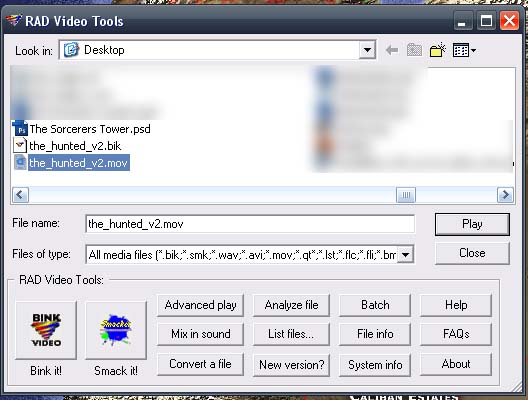This screenshot has width=528, height=400.
Task: Expand the Files of type dropdown
Action: click(x=405, y=255)
